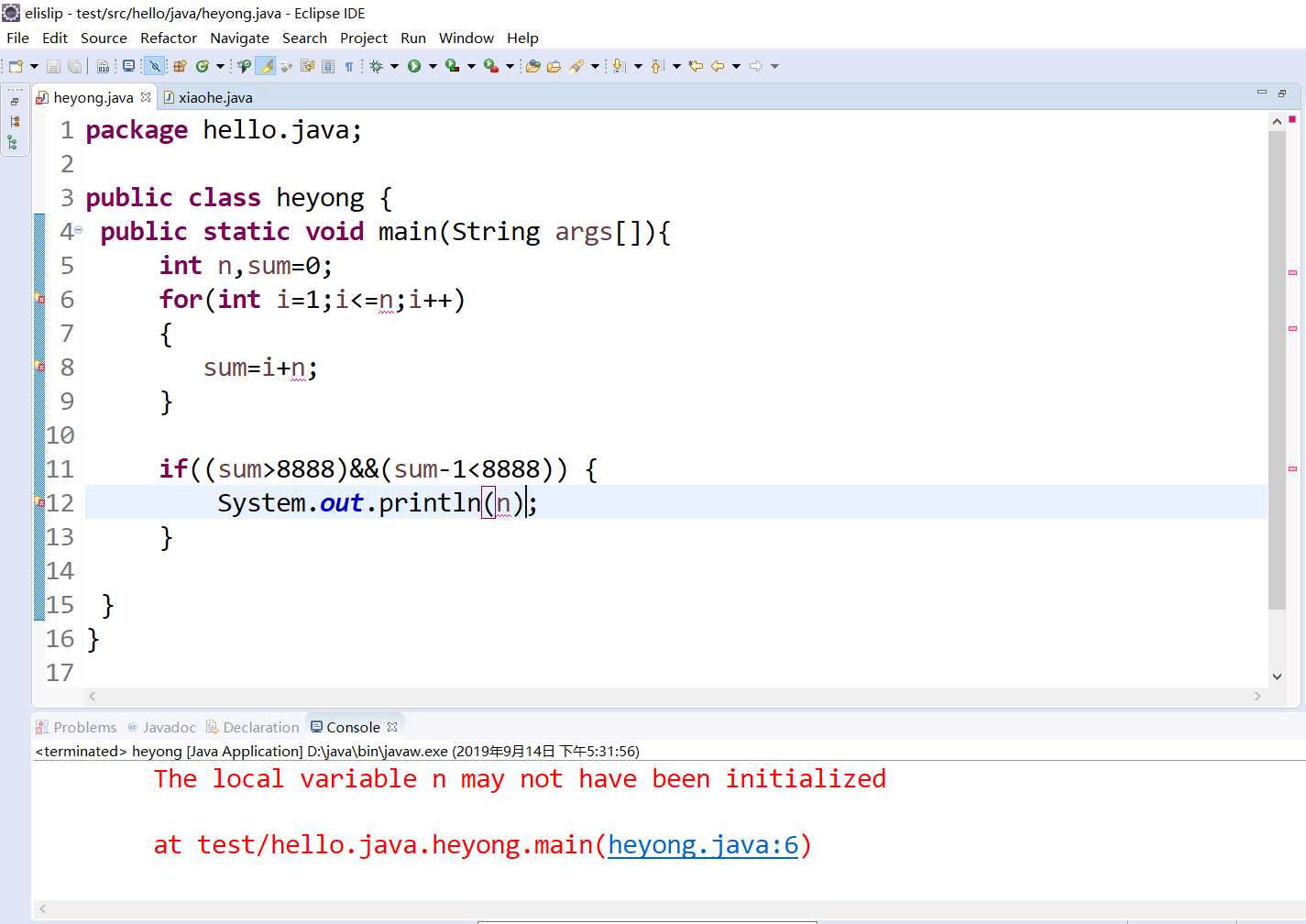Open the Window menu
The image size is (1306, 924).
466,38
